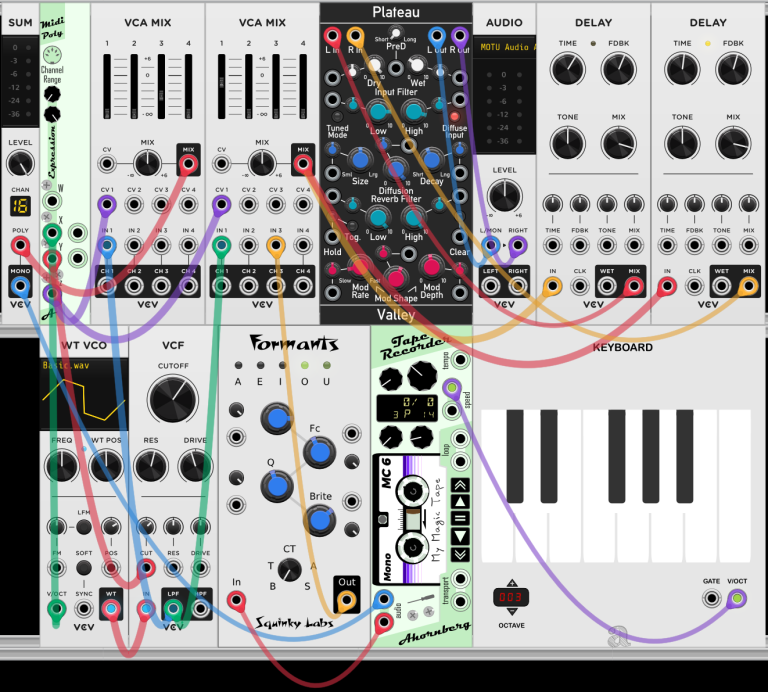Screen dimensions: 768x692
Task: Click the VCF DRIVE knob
Action: 195,465
